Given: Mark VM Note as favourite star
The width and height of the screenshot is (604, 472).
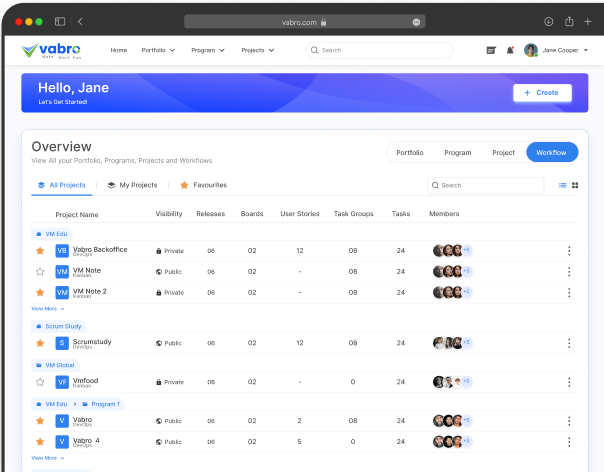Looking at the screenshot, I should point(40,271).
